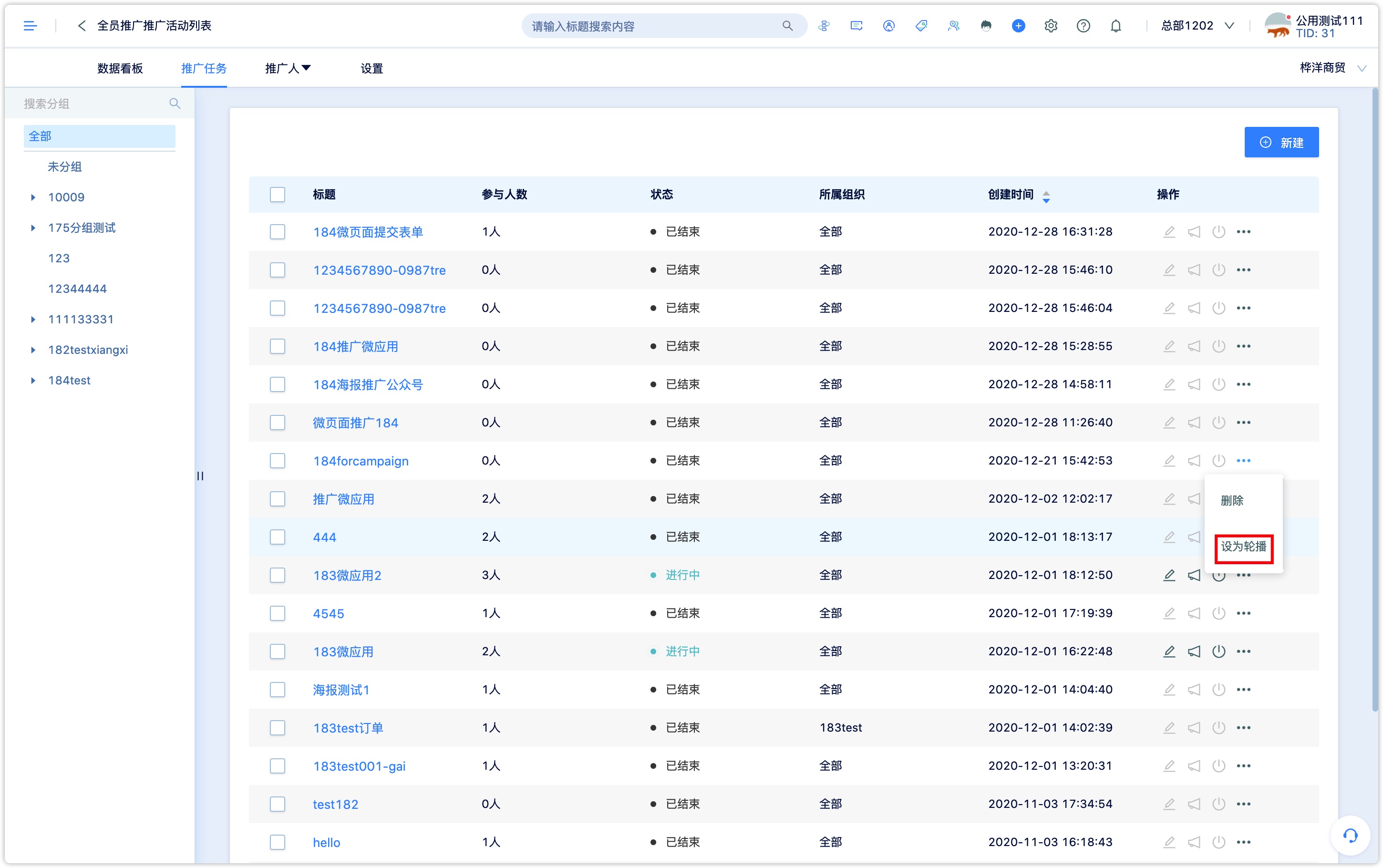Click power icon for 183微应用

[x=1219, y=651]
